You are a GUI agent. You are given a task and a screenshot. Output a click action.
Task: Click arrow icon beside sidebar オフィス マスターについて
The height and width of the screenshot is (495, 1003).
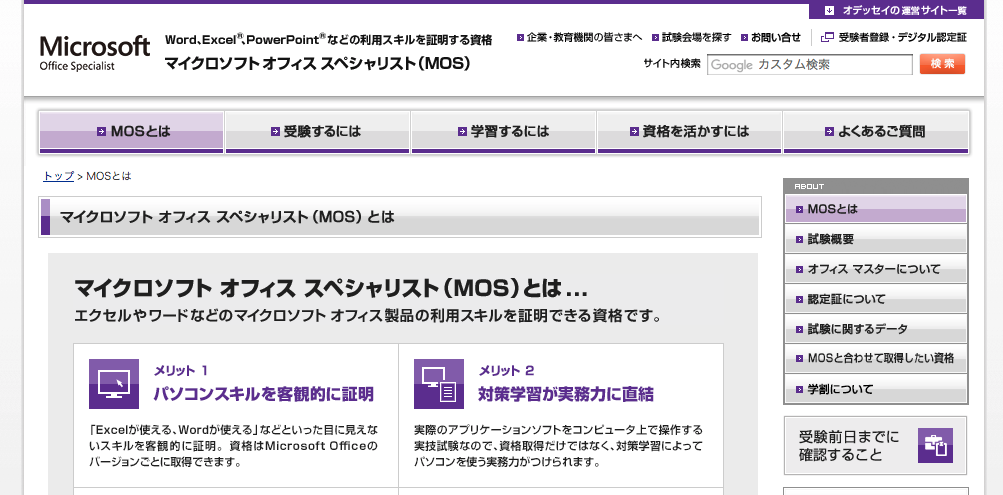[799, 270]
